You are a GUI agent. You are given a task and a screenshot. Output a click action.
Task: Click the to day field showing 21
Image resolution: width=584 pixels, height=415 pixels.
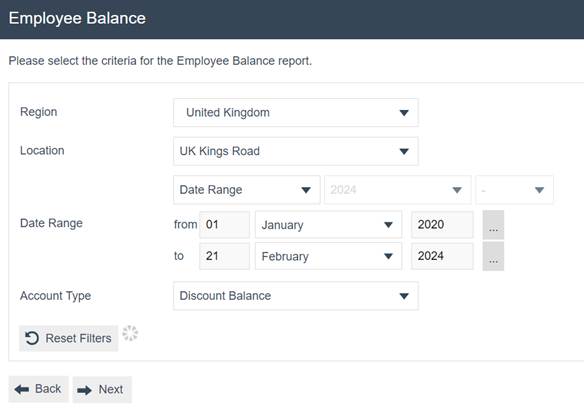point(225,256)
